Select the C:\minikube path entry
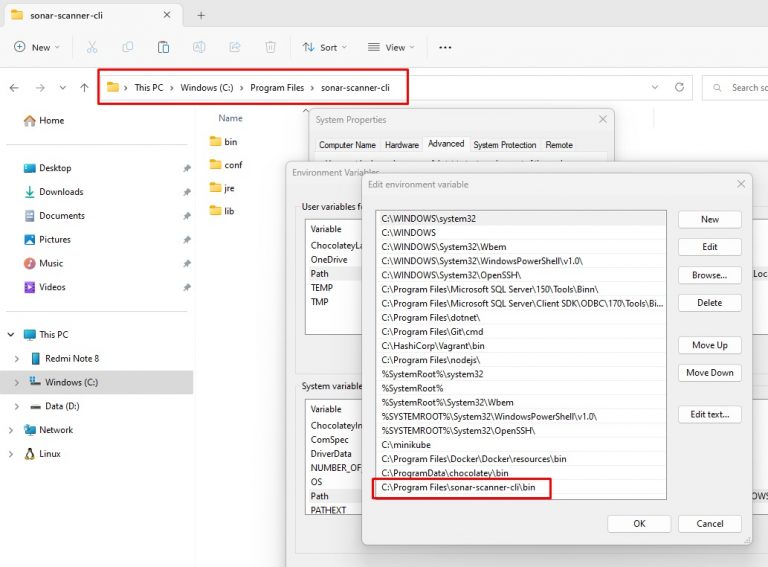The image size is (768, 567). pos(521,445)
